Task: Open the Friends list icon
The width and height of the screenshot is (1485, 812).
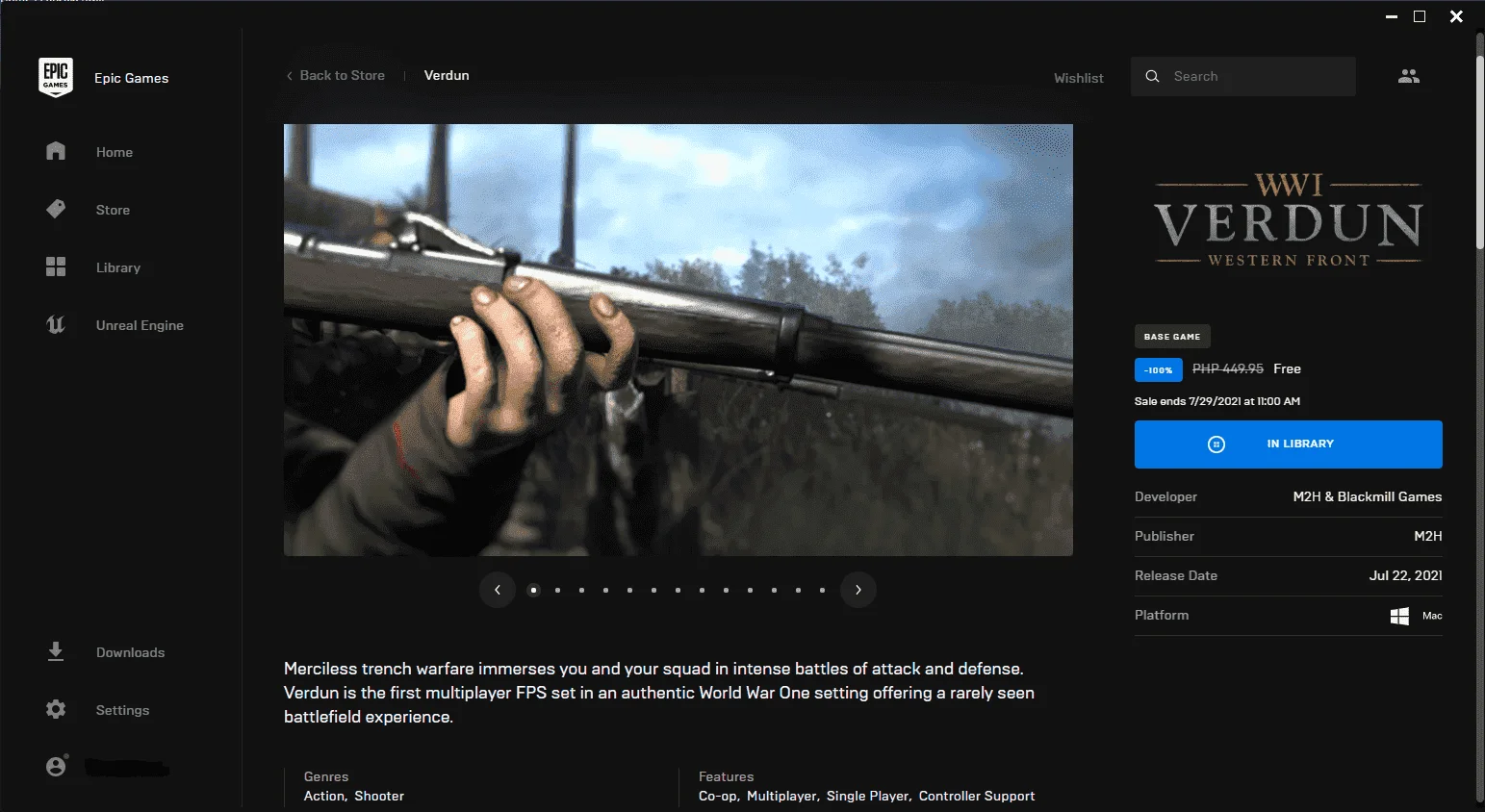Action: pos(1409,76)
